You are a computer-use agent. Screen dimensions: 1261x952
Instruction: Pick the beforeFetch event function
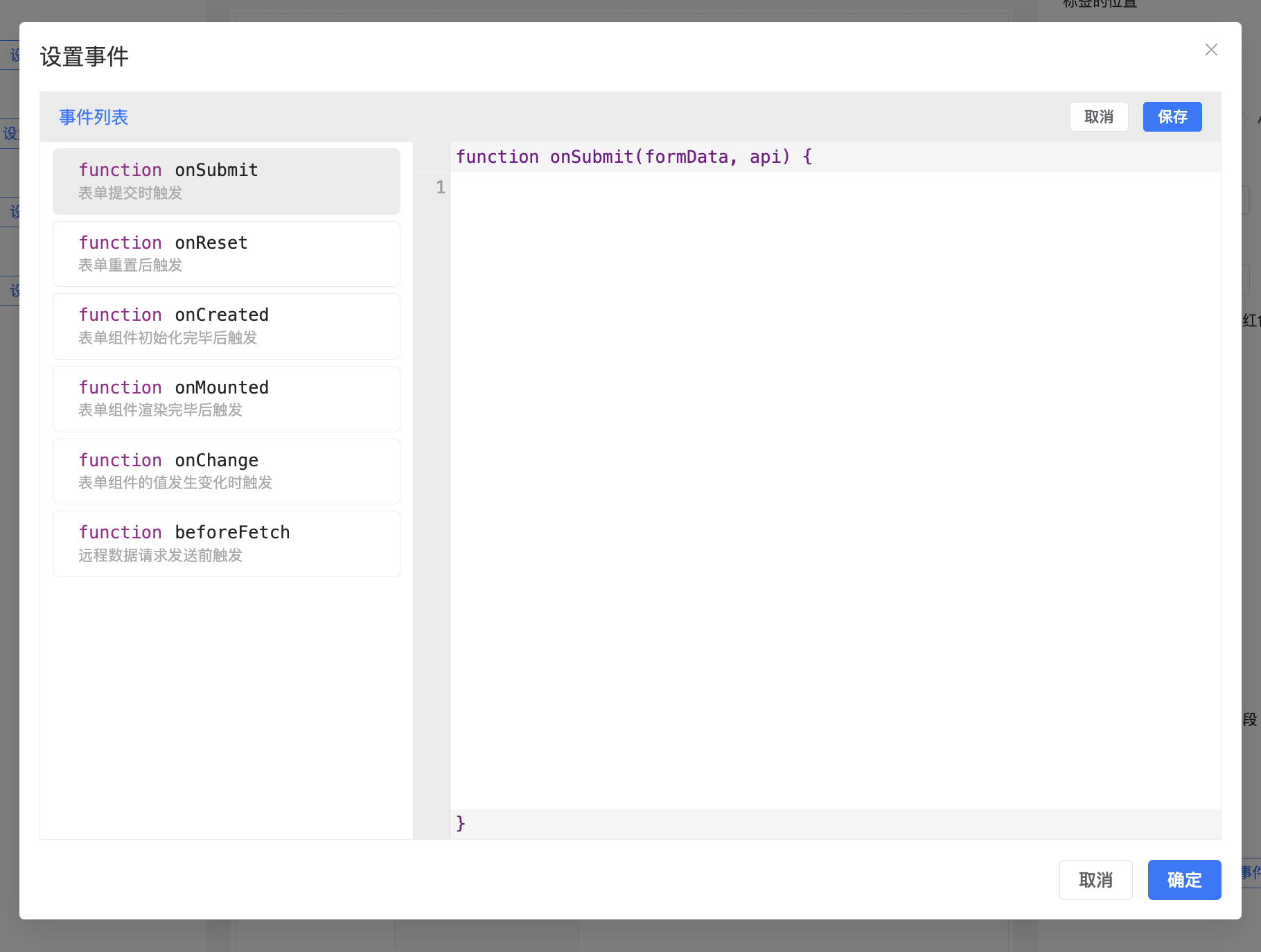(226, 544)
